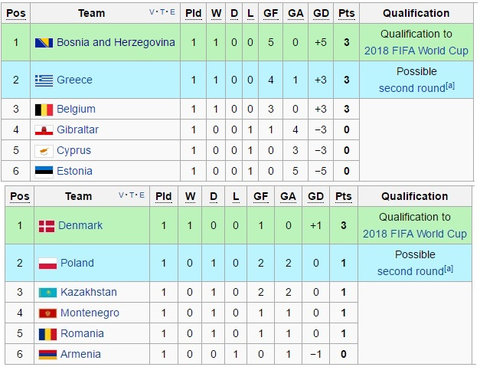Open the Montenegro team link

[x=90, y=313]
